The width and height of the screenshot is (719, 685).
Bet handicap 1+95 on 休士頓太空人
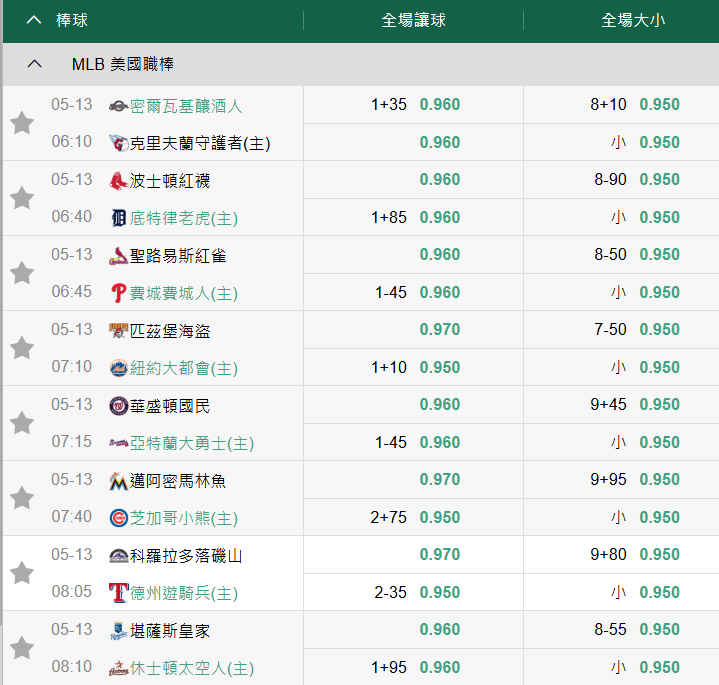point(413,667)
